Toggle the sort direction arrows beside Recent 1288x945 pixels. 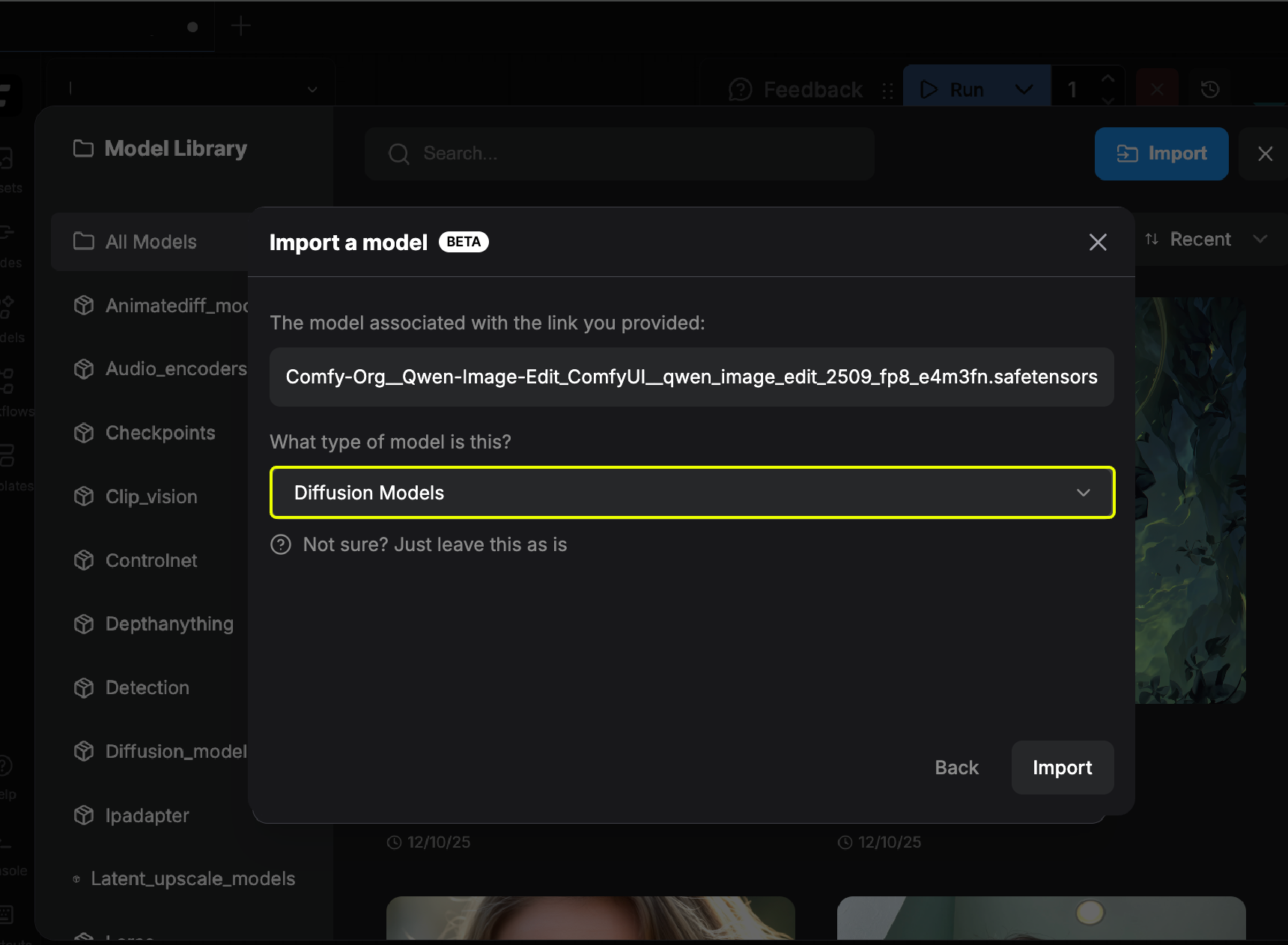point(1152,239)
